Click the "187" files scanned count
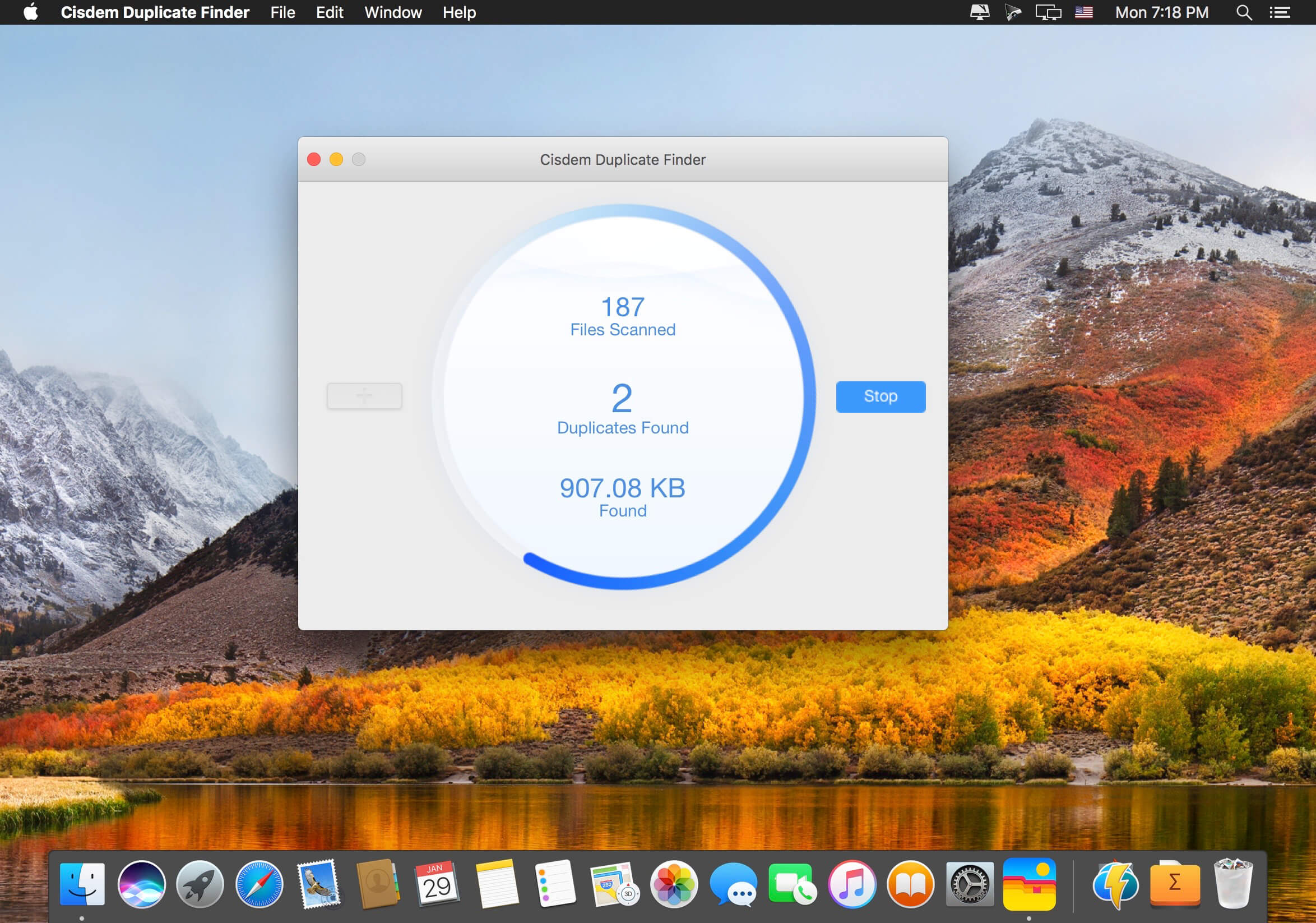 pyautogui.click(x=623, y=307)
